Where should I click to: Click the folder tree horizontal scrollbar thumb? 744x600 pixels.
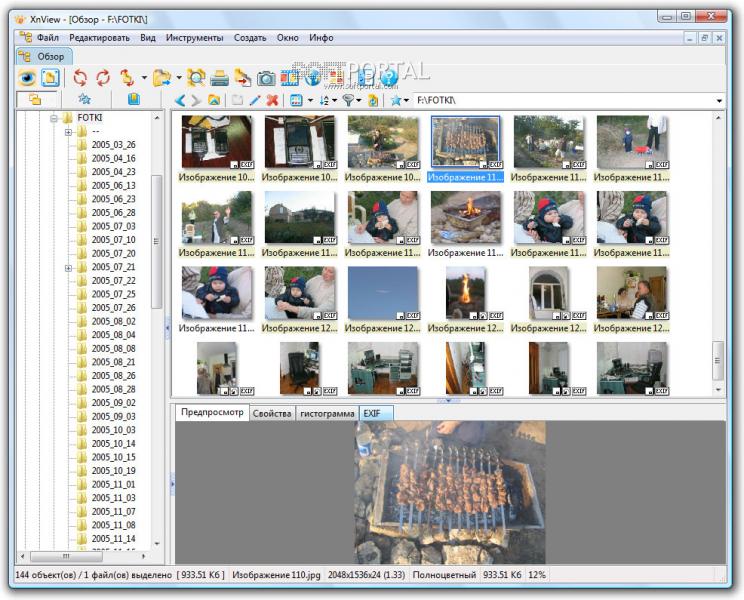point(65,556)
